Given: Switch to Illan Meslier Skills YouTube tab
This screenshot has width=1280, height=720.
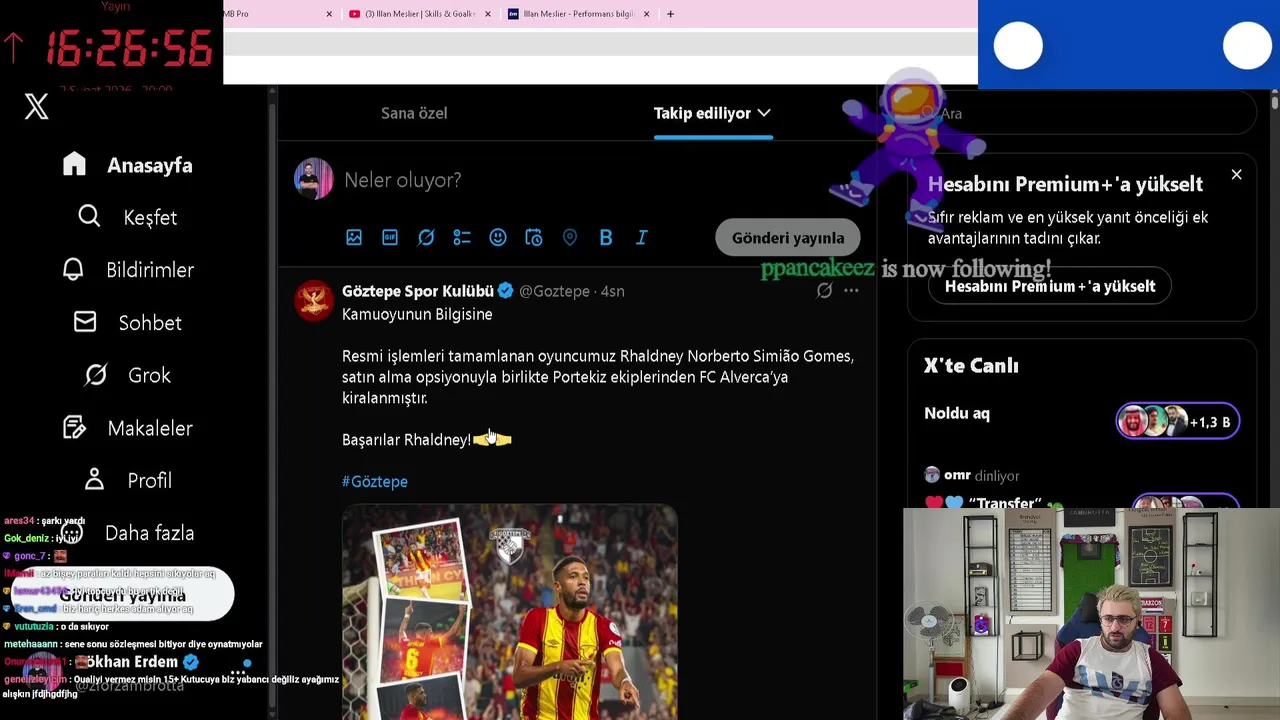Looking at the screenshot, I should click(x=412, y=14).
